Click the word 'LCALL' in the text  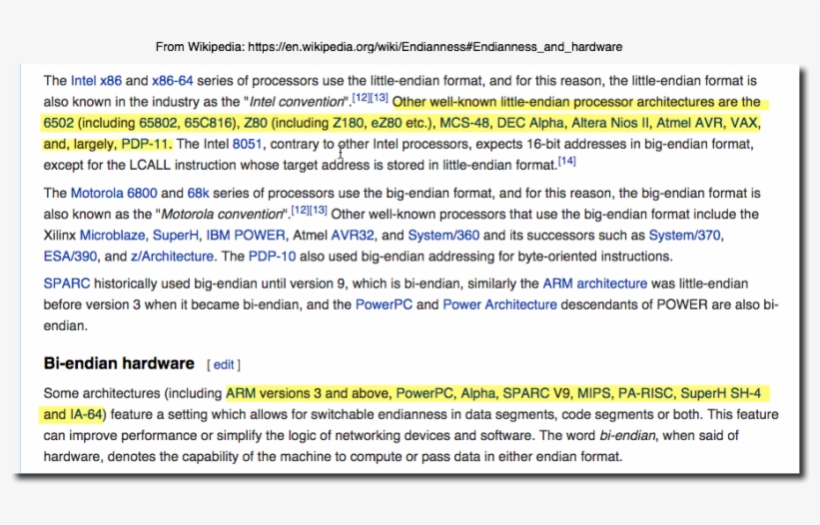point(150,165)
